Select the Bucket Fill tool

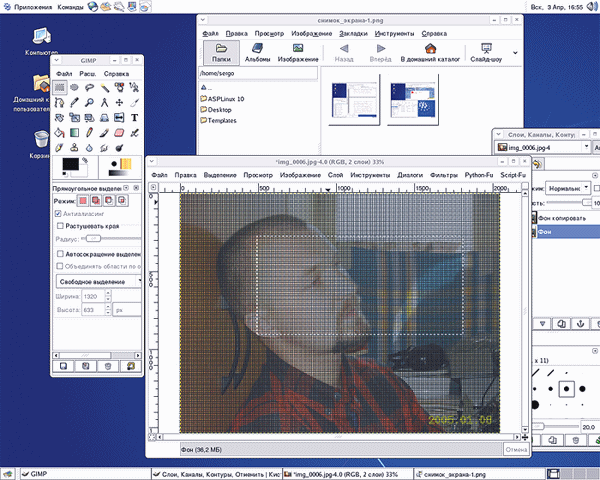(59, 133)
